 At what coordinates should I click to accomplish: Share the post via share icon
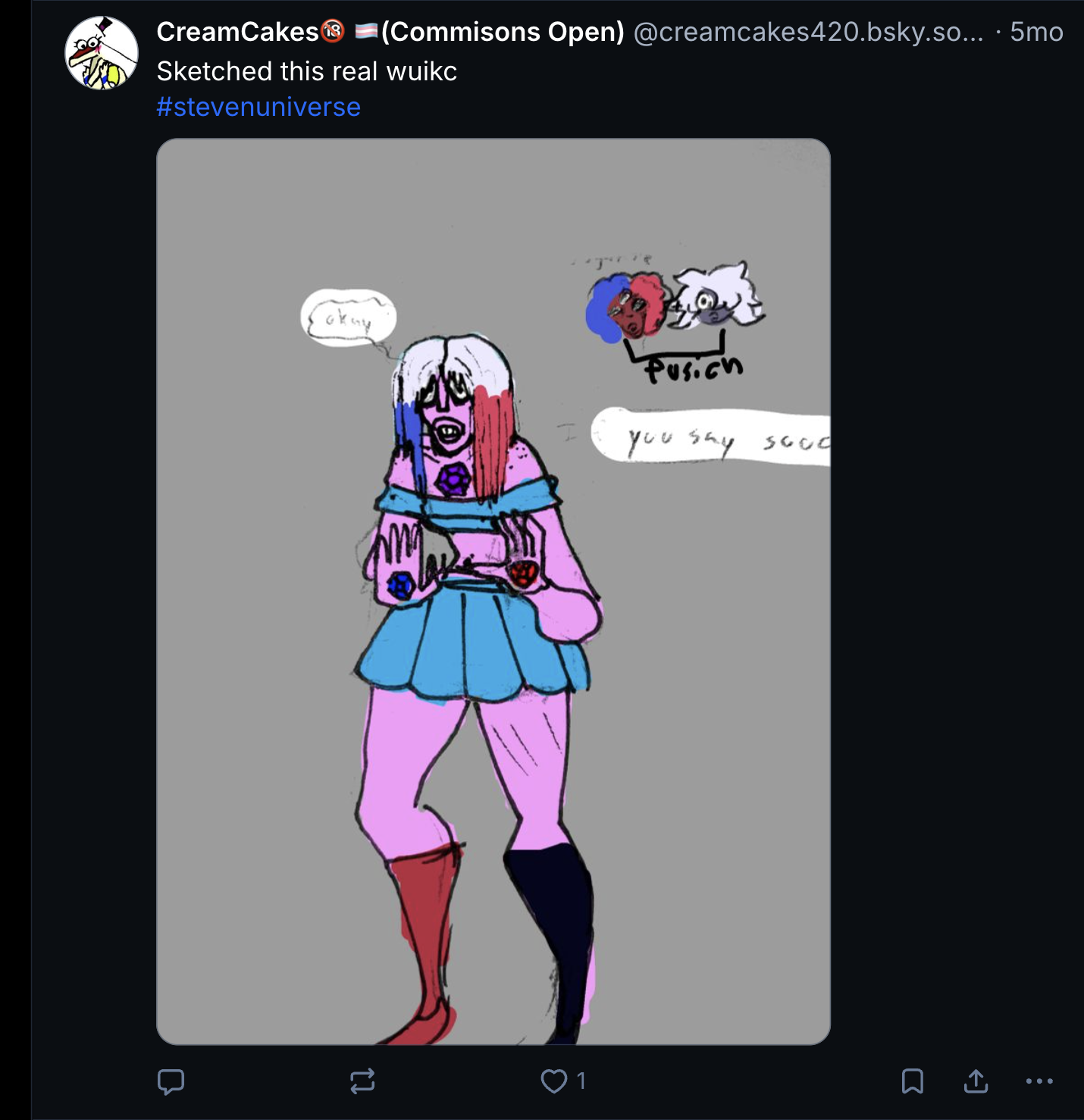(976, 1081)
